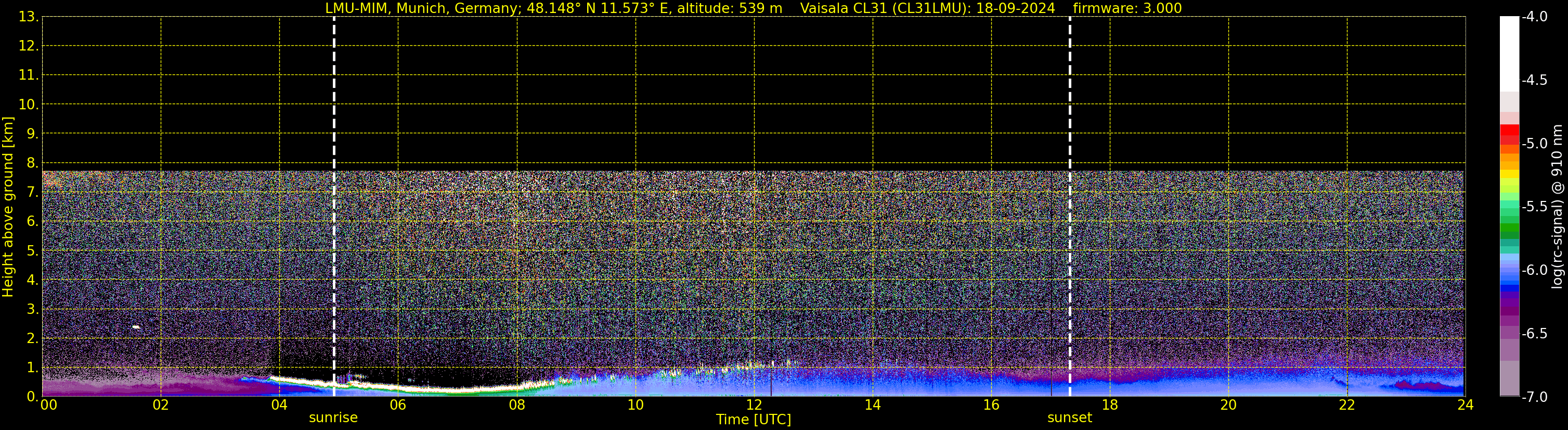Click the "Time [UTC]" axis title
The width and height of the screenshot is (1568, 430).
(754, 420)
